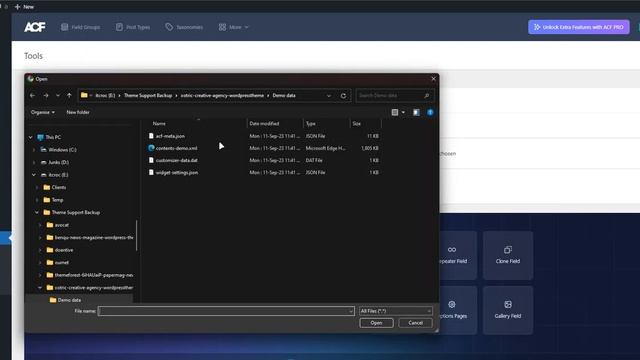Screen dimensions: 640x360
Task: Collapse the (E:) drive tree node
Action: [34, 175]
